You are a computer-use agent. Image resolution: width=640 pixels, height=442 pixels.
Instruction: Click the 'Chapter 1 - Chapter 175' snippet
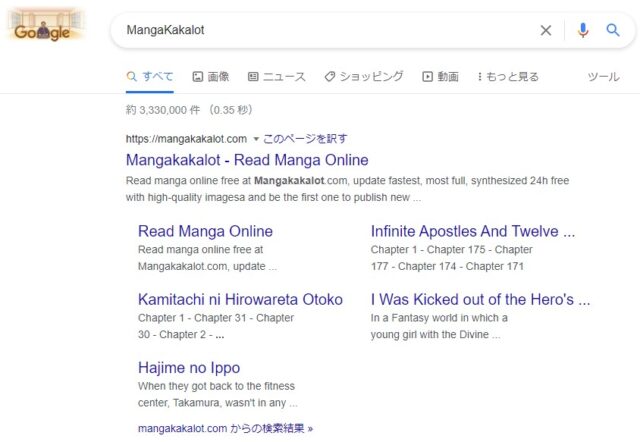click(451, 258)
